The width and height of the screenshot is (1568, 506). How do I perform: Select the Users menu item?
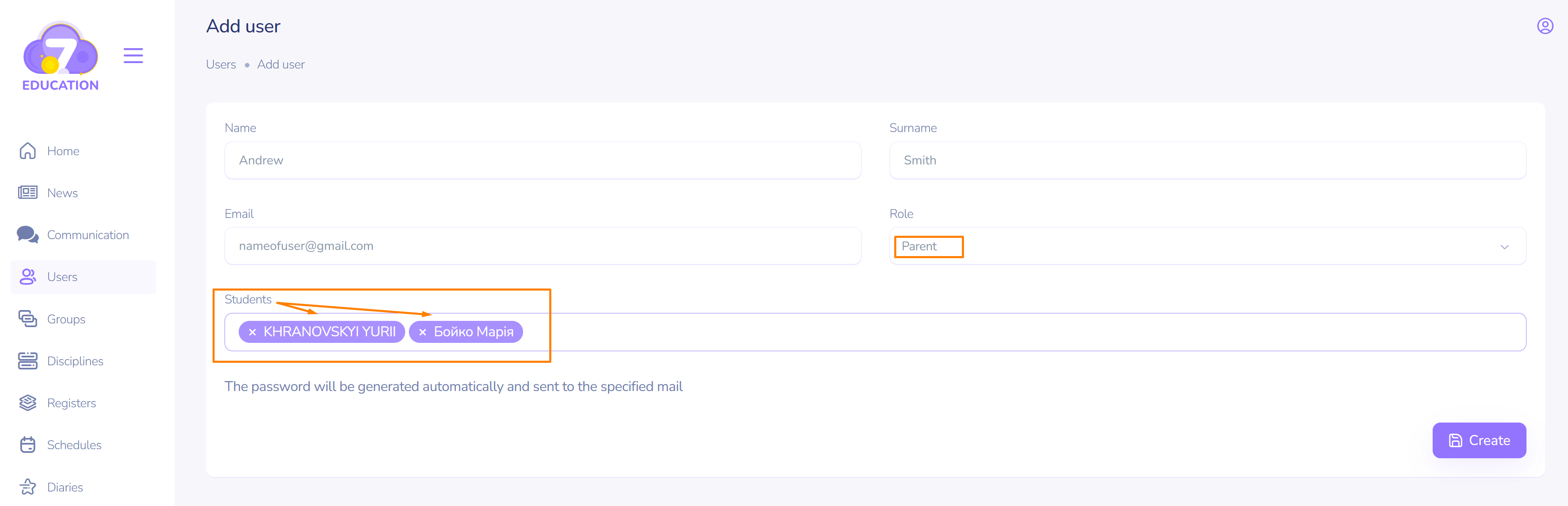[x=62, y=277]
